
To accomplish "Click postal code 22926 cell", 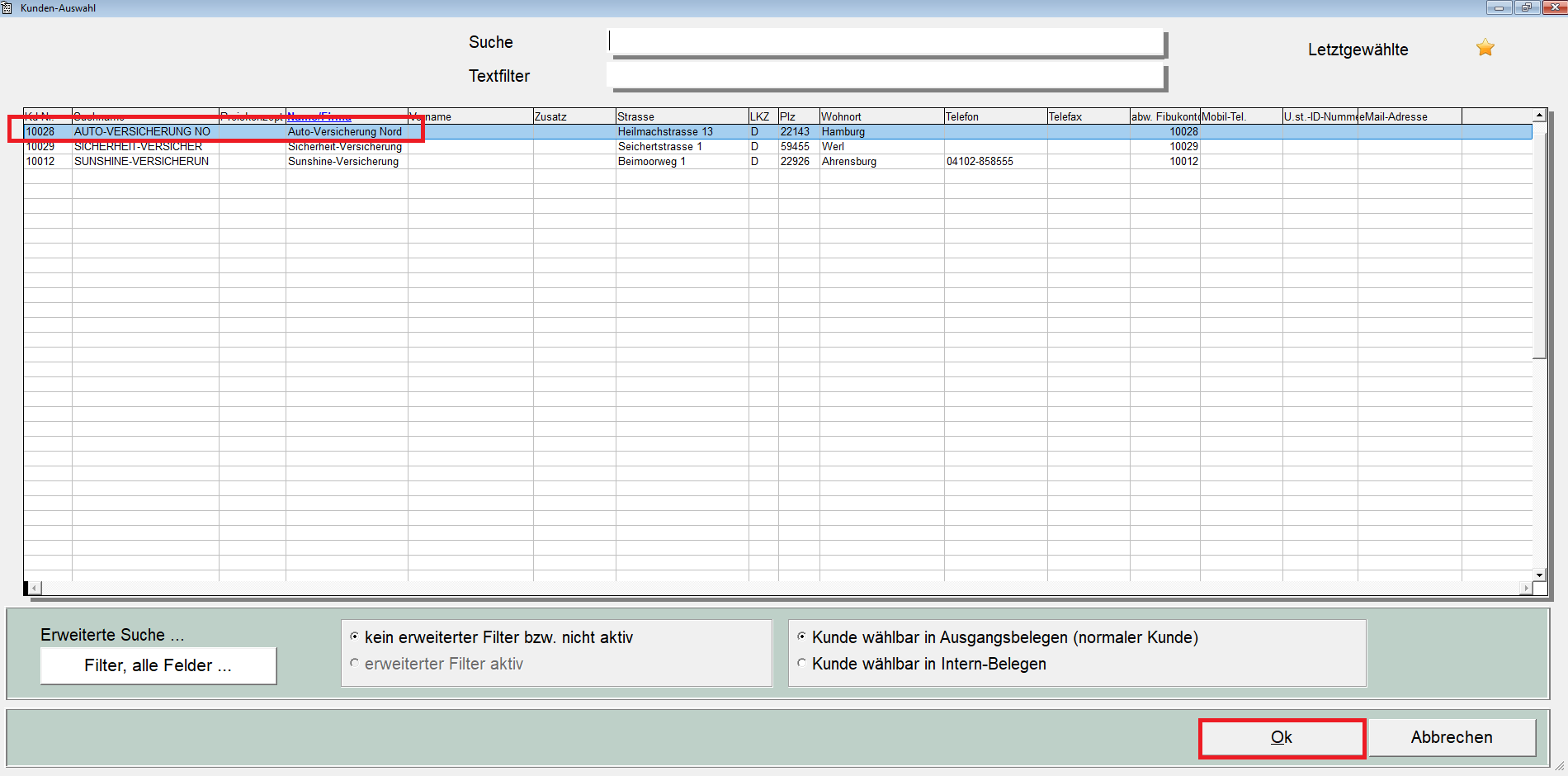I will (x=799, y=161).
